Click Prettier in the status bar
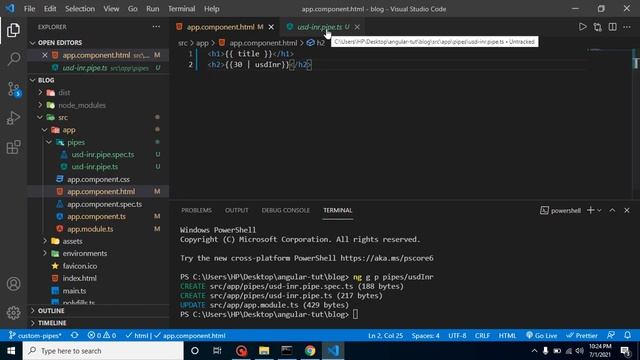Viewport: 640px width, 360px height. pos(582,336)
